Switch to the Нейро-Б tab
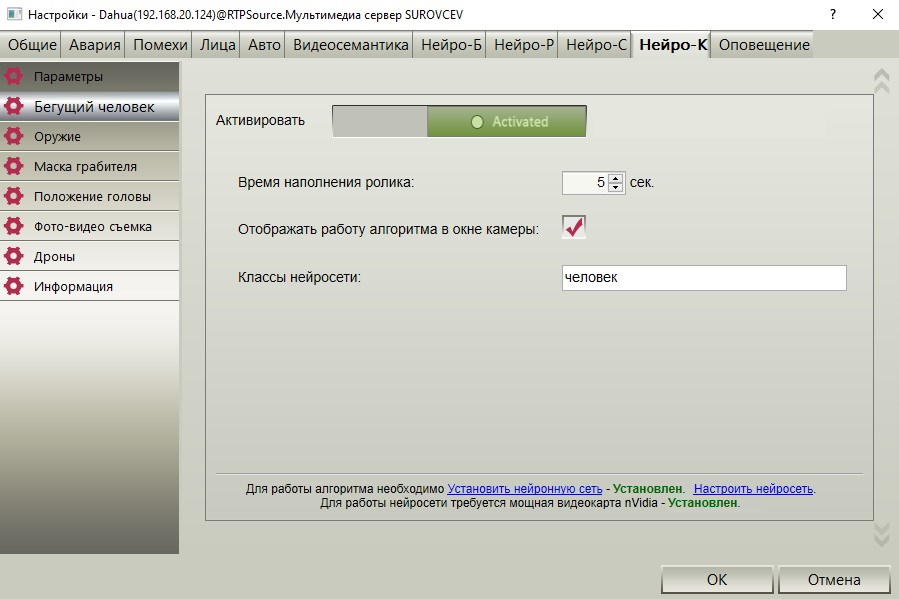899x599 pixels. click(451, 45)
